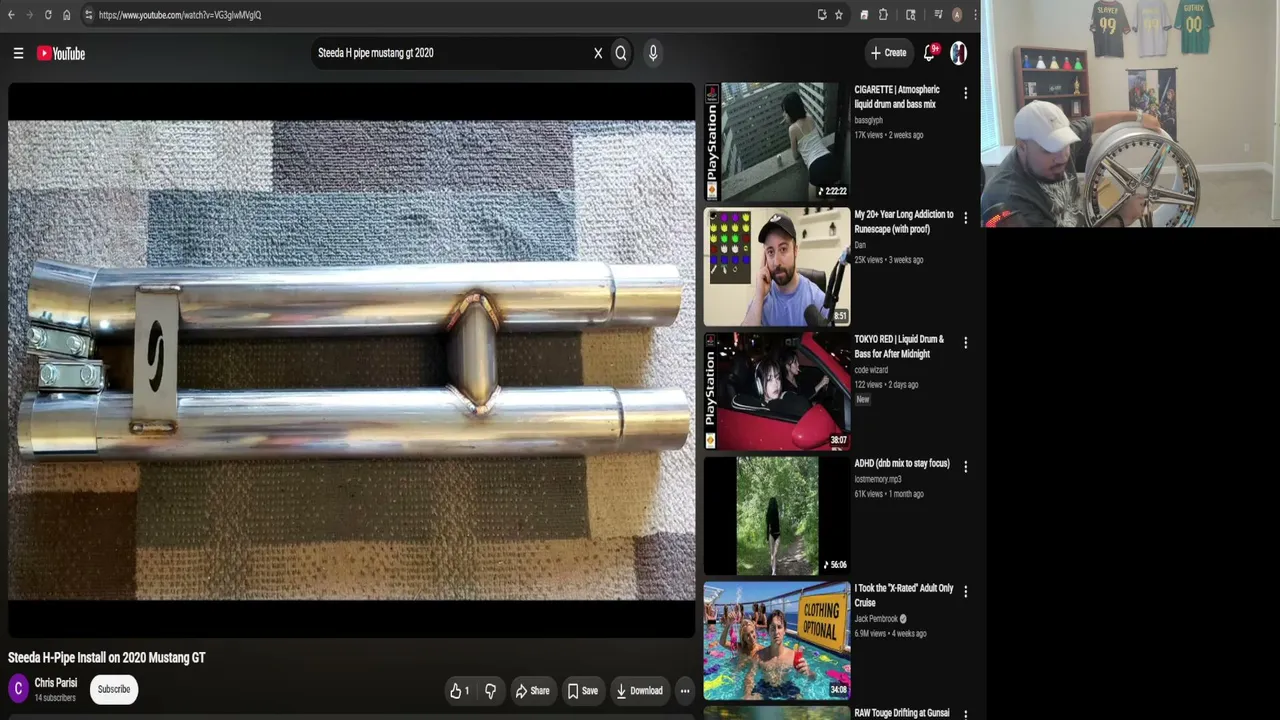This screenshot has height=720, width=1280.
Task: Open the browser home page icon
Action: [x=66, y=15]
